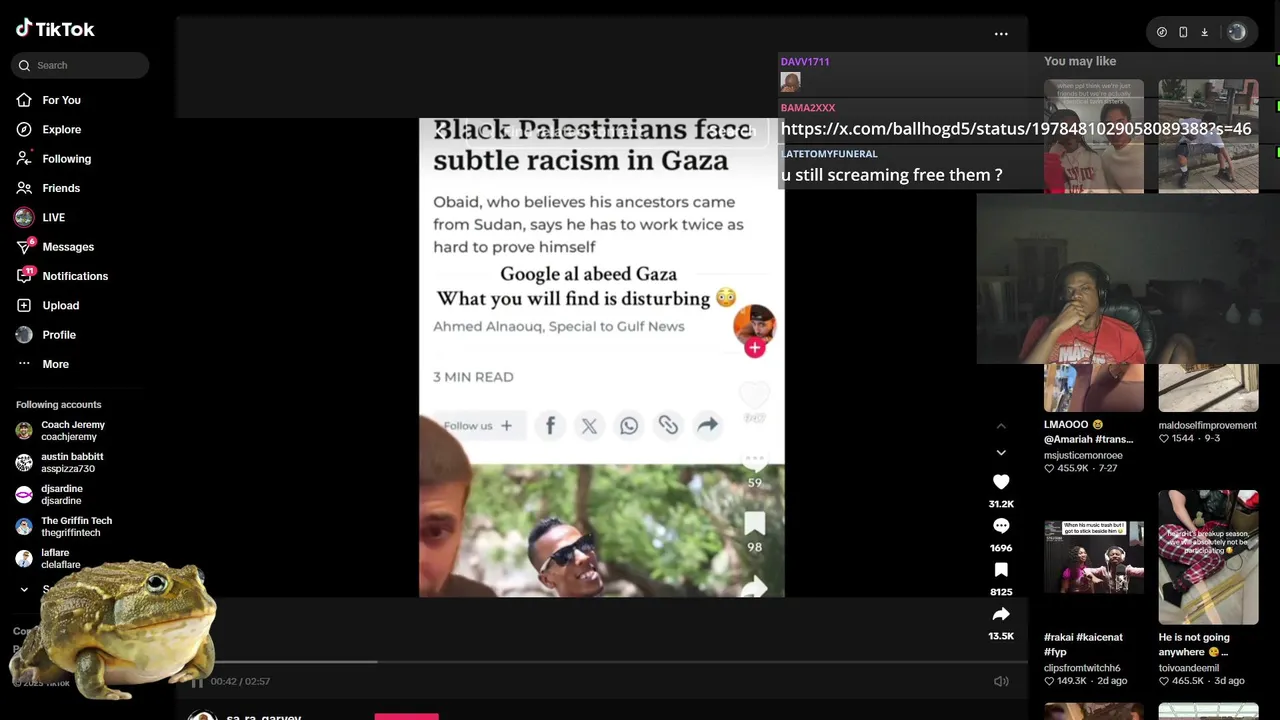Pause the playing video

click(197, 682)
